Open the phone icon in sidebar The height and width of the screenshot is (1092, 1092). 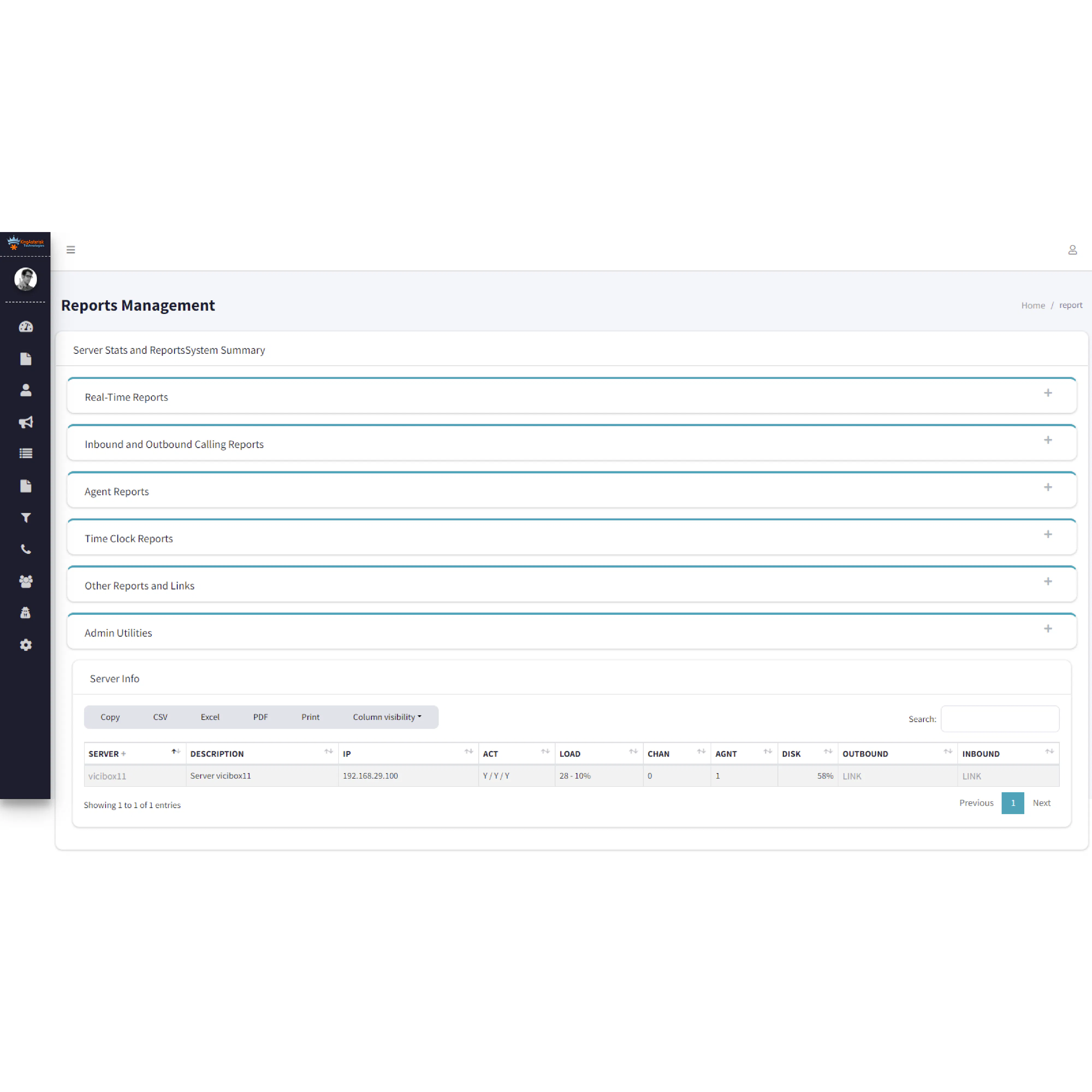[x=25, y=549]
